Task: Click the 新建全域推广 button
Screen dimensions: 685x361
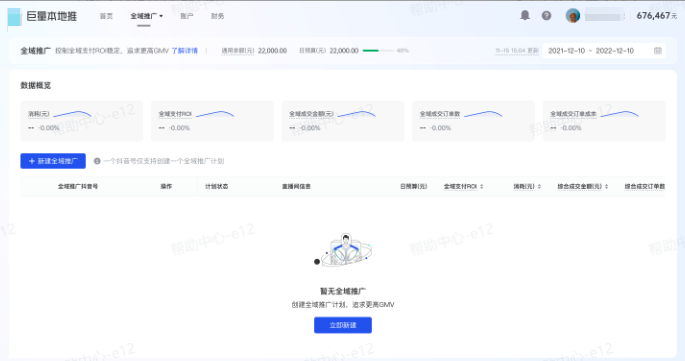Action: click(53, 161)
